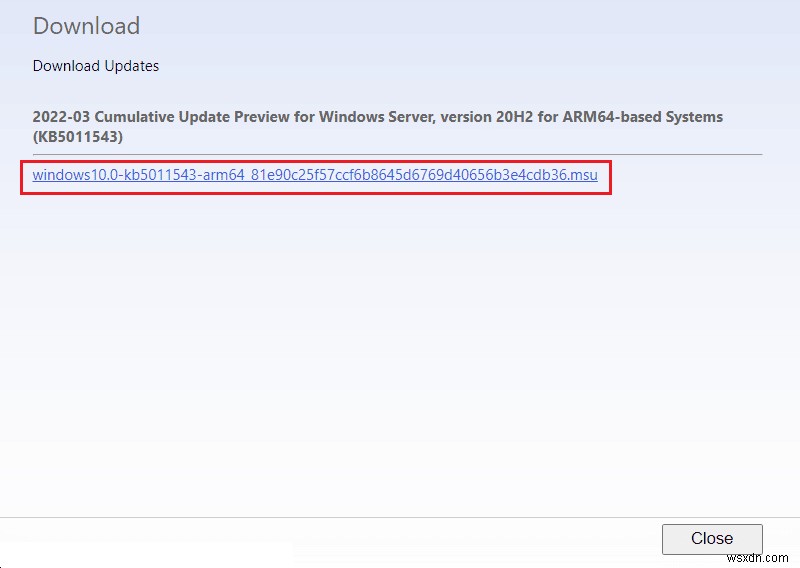Click the empty dialog area below the link
The height and width of the screenshot is (568, 800).
point(400,350)
